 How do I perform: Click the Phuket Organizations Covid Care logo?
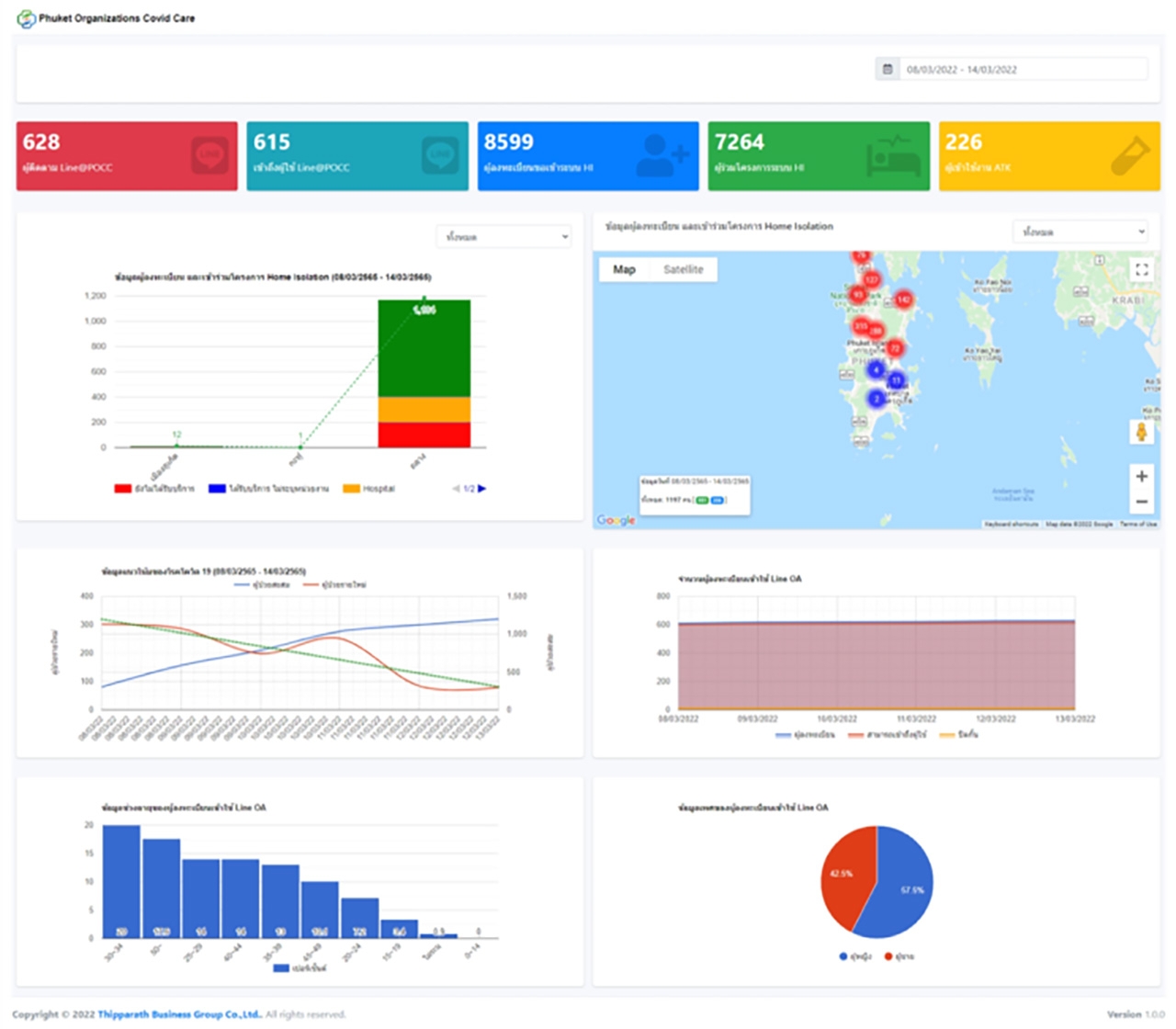[26, 18]
